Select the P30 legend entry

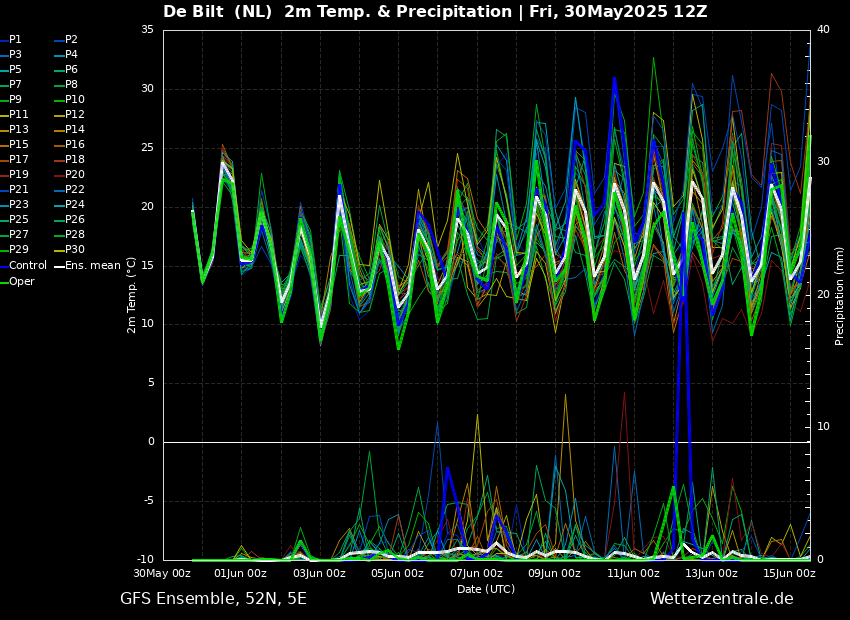pyautogui.click(x=74, y=250)
